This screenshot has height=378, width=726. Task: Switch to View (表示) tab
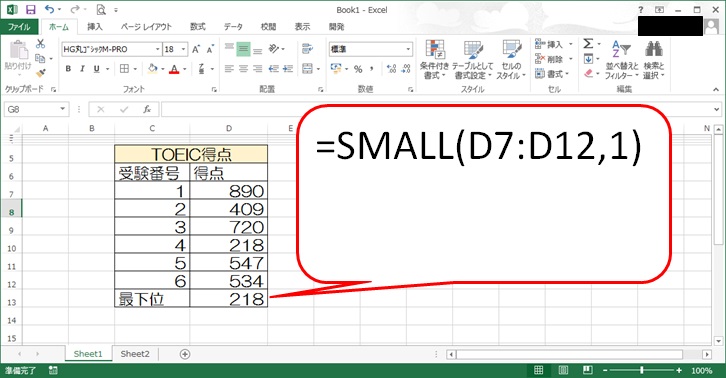pyautogui.click(x=302, y=27)
